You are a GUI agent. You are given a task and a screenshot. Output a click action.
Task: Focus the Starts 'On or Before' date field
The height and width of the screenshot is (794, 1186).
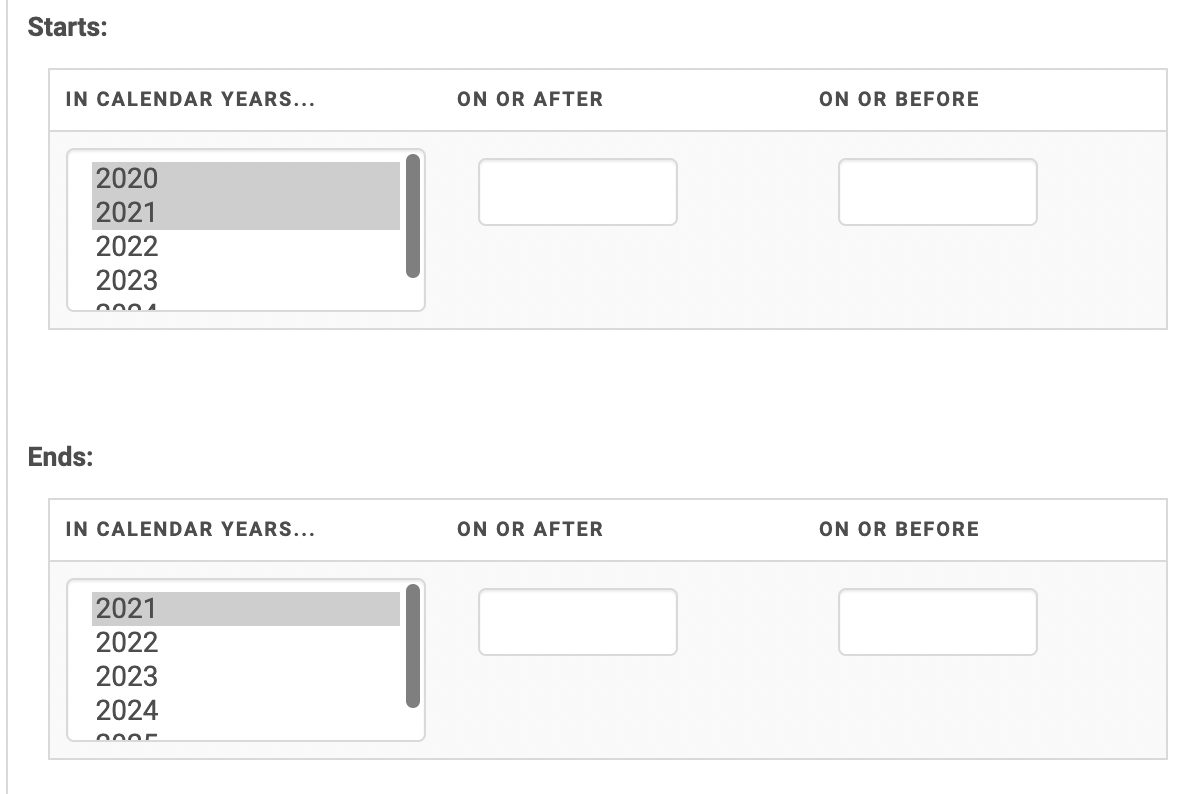pyautogui.click(x=937, y=192)
